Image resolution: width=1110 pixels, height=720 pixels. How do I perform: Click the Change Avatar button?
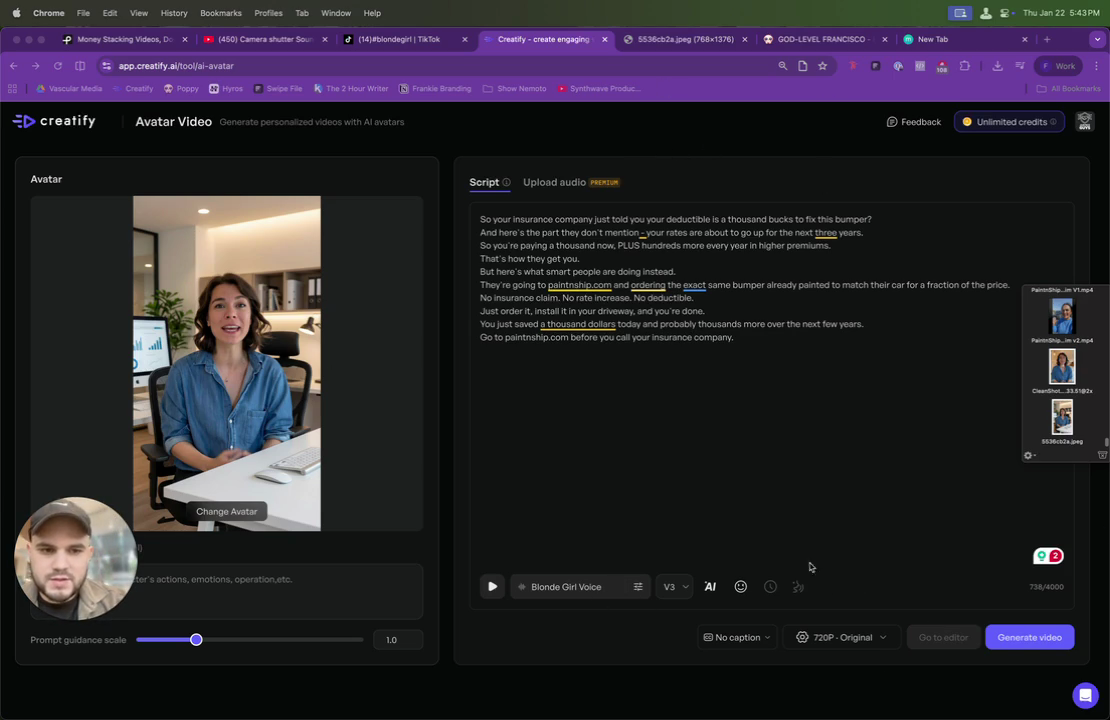[227, 511]
